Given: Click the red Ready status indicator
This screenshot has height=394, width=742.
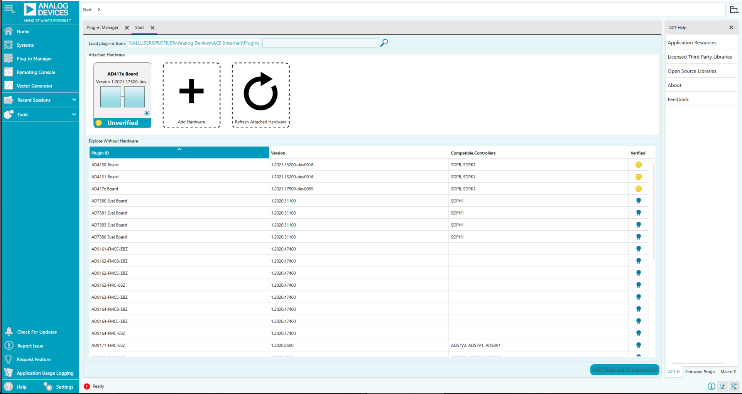Looking at the screenshot, I should click(87, 386).
